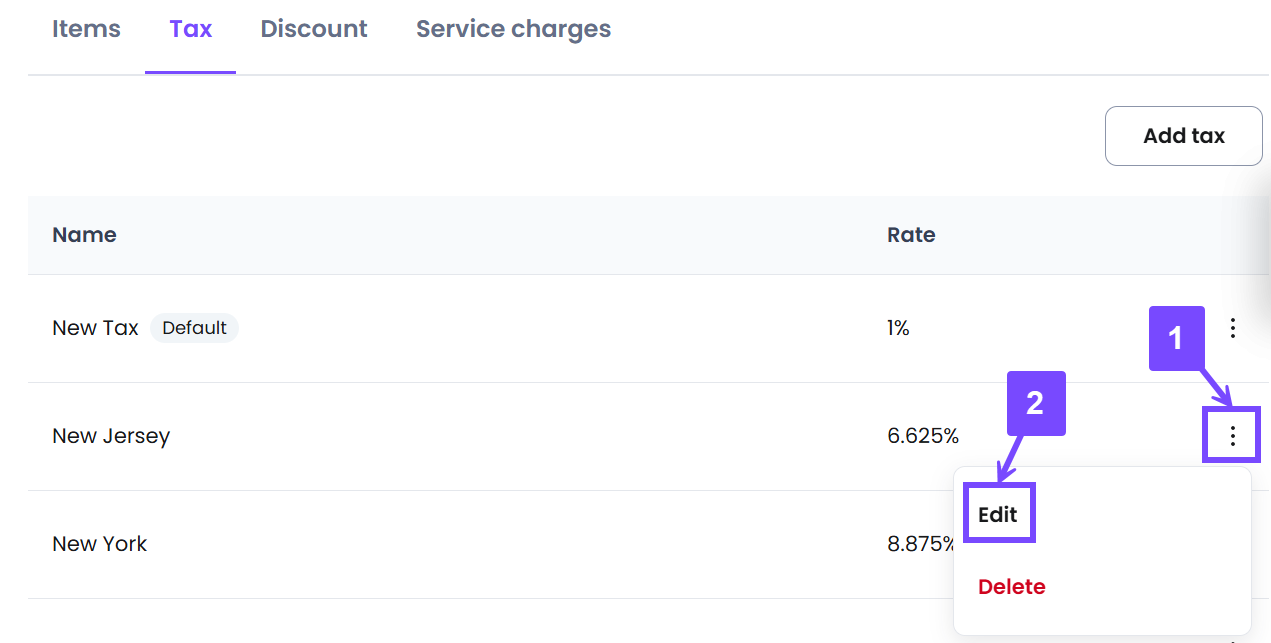Viewport: 1271px width, 643px height.
Task: Click the Rate column header
Action: click(911, 235)
